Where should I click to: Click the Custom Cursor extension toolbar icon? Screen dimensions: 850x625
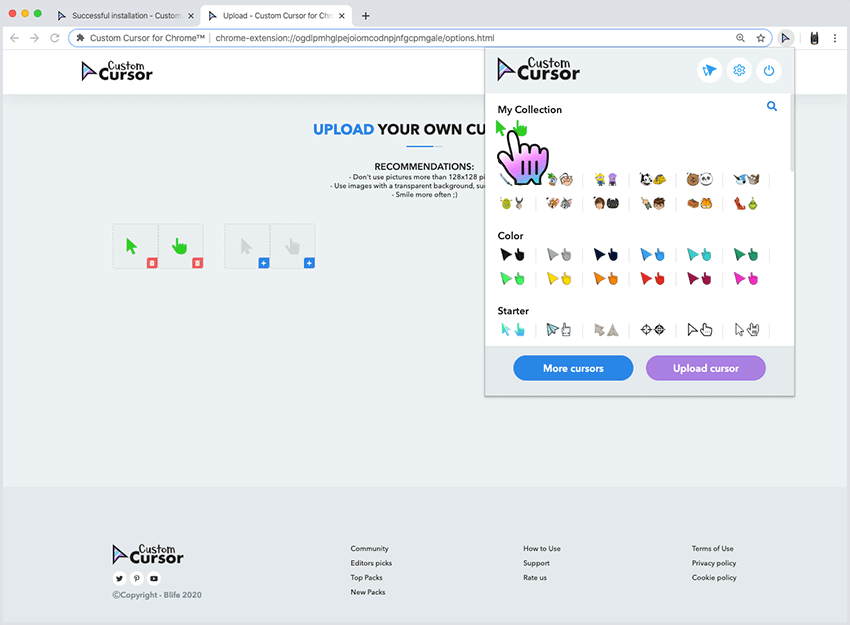(x=785, y=38)
